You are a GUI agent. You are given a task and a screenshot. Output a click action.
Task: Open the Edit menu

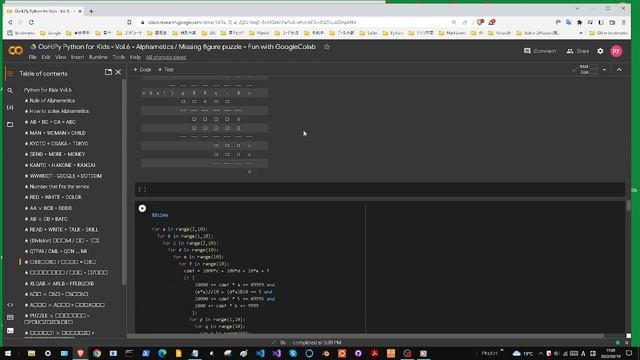click(46, 58)
